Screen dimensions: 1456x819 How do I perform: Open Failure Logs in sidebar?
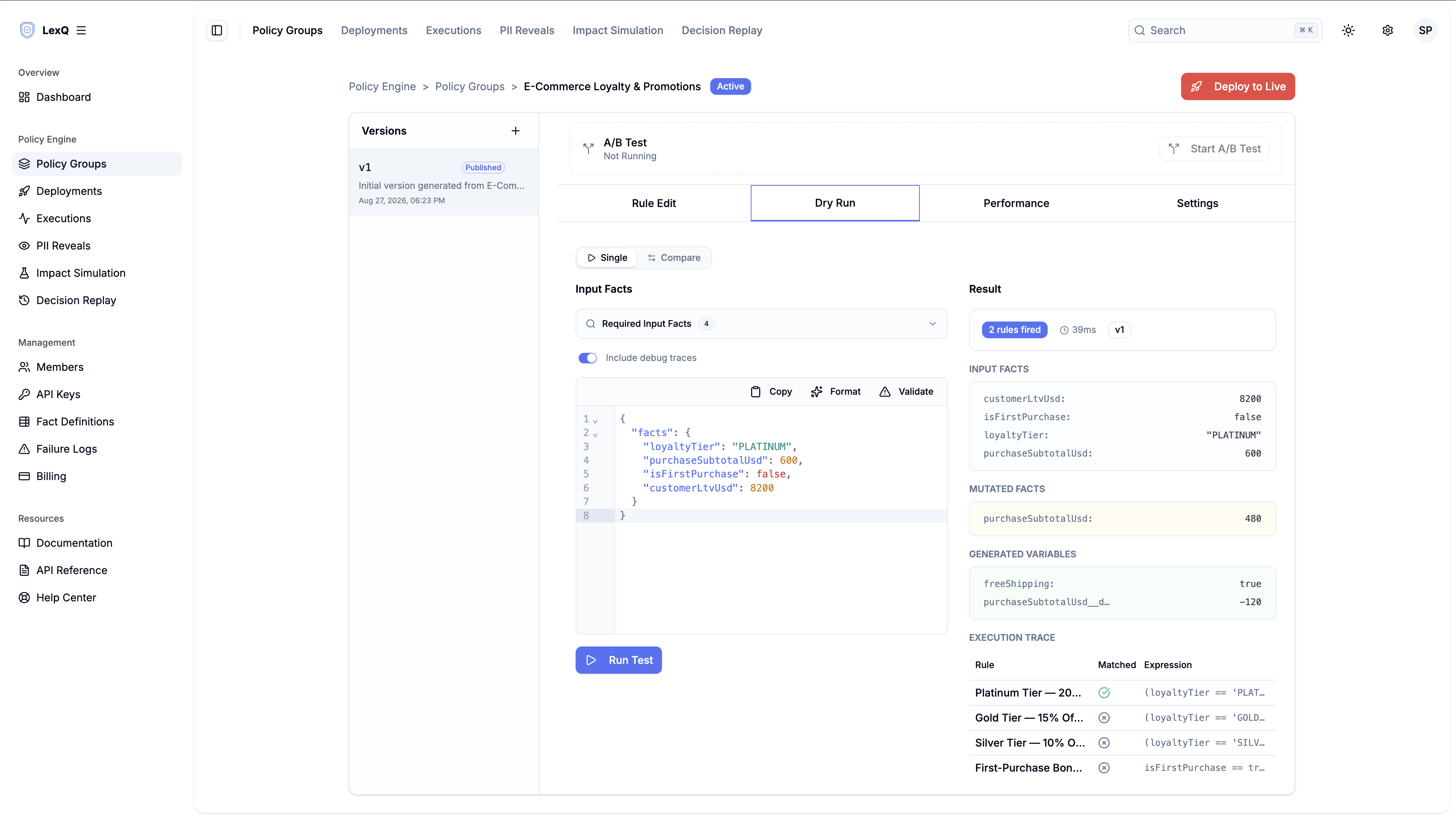97,449
